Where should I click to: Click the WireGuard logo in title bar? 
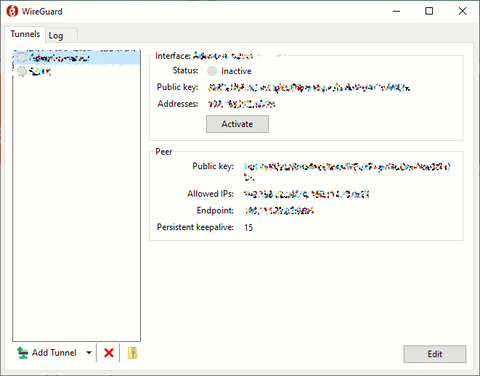(x=12, y=11)
